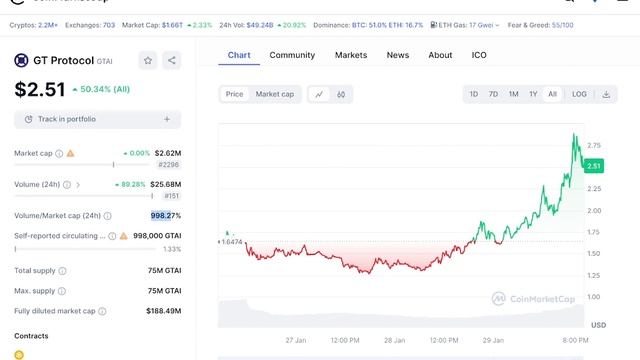
Task: Open the GT Protocol logo icon
Action: (x=21, y=60)
